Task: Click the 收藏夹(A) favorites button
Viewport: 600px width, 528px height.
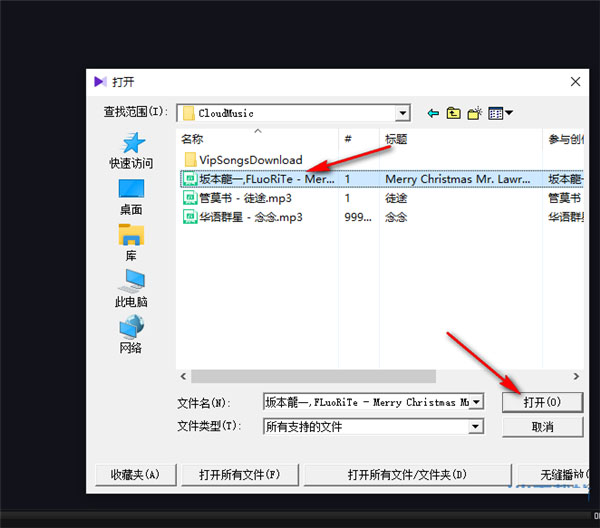Action: (x=135, y=475)
